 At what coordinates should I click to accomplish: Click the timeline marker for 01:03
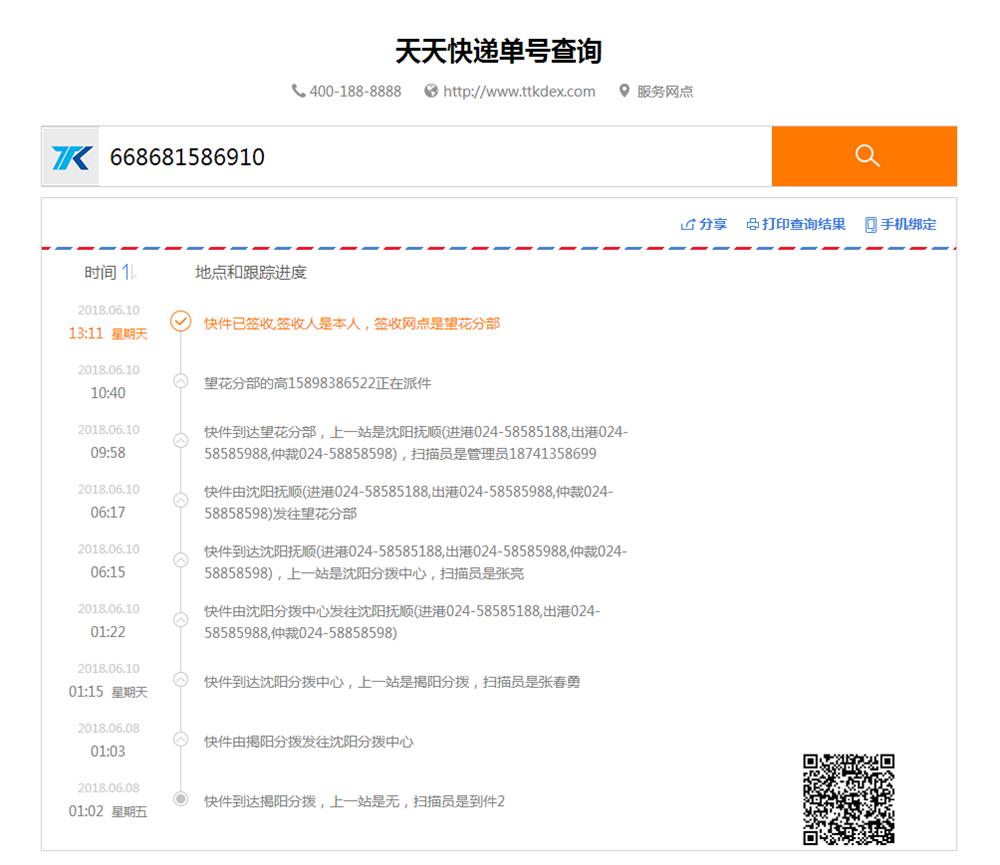181,739
